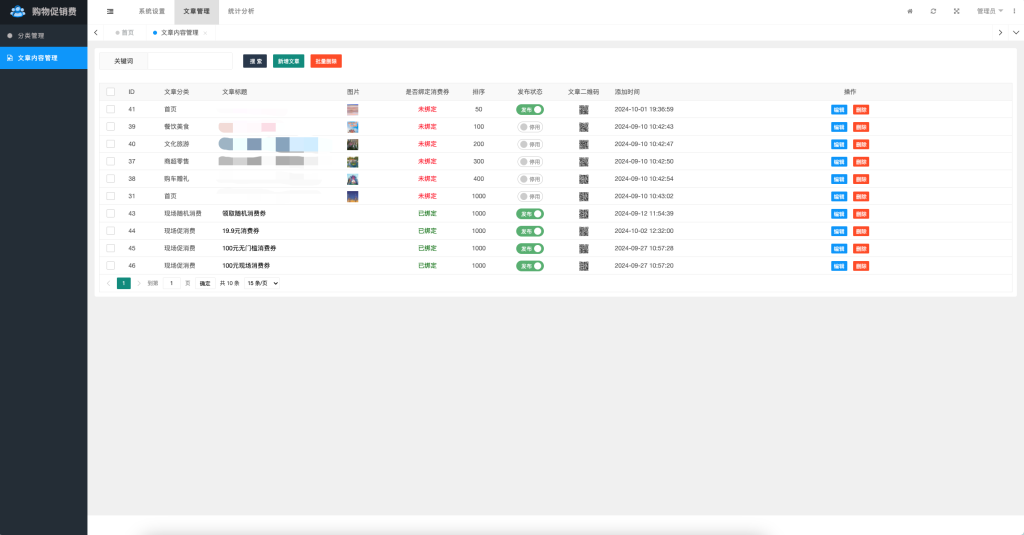Click the 新增文章 button
Screen dimensions: 1024x535
pos(288,61)
